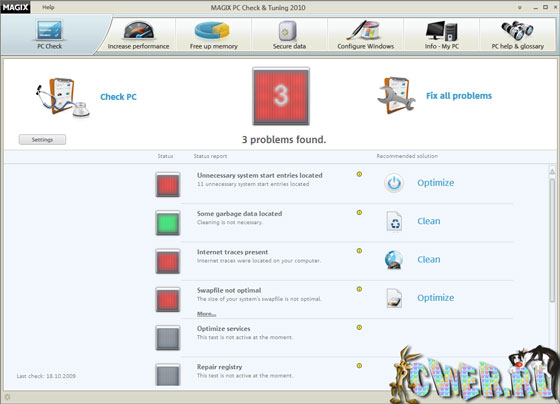Open the title bar dropdown arrow
The image size is (560, 404).
pyautogui.click(x=520, y=8)
